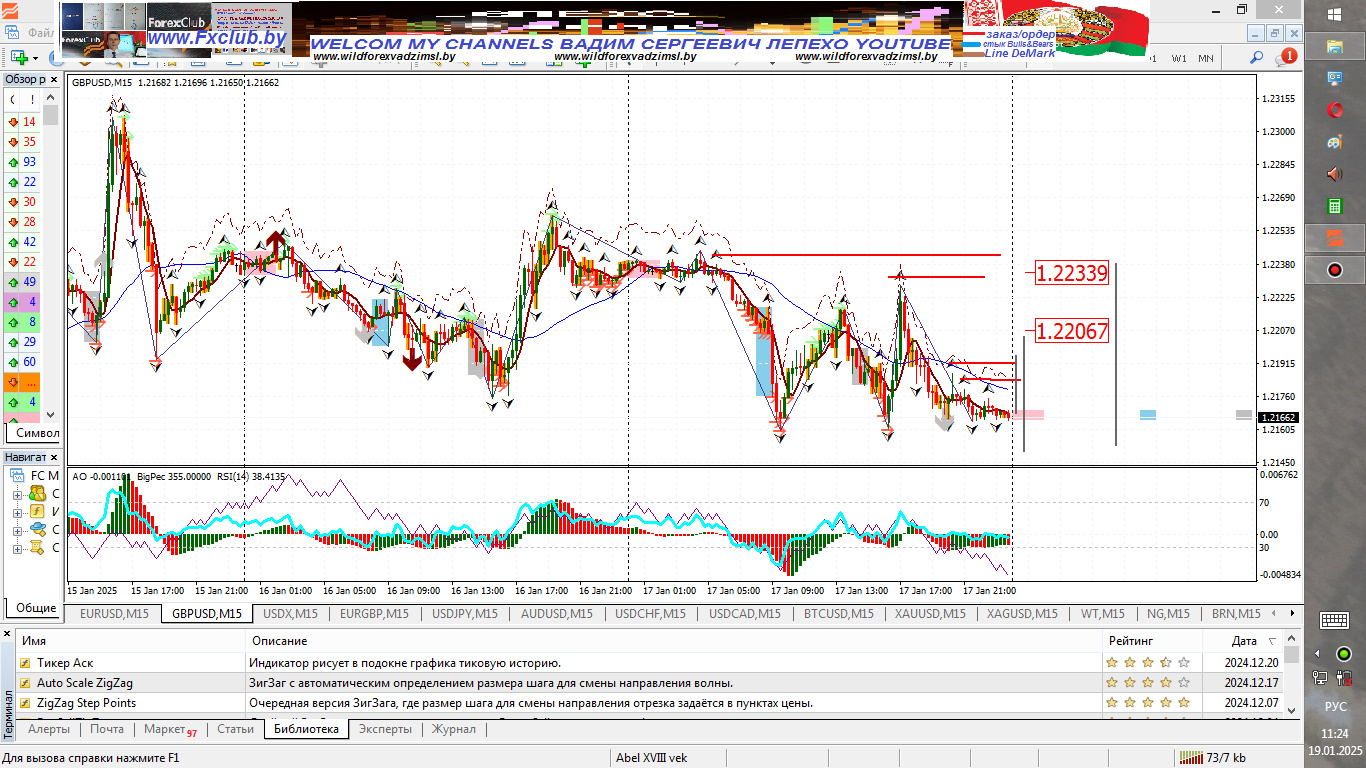Image resolution: width=1366 pixels, height=768 pixels.
Task: Select the W1 timeframe button
Action: [1180, 58]
